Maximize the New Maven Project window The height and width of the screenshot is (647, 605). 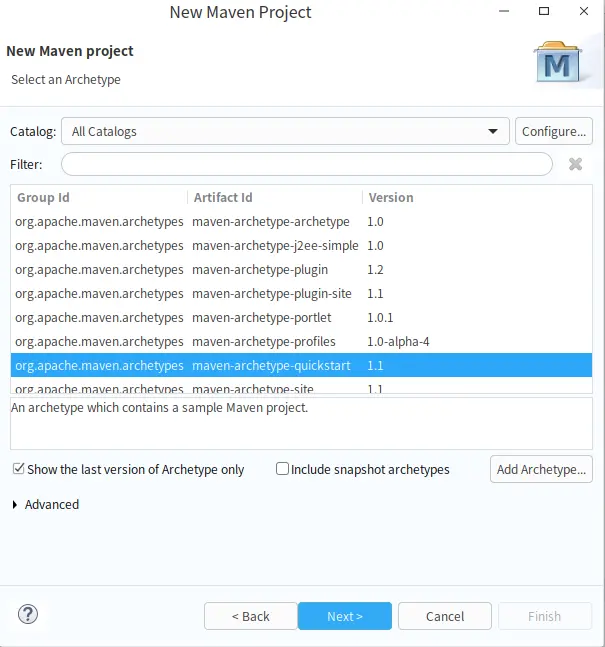coord(544,11)
